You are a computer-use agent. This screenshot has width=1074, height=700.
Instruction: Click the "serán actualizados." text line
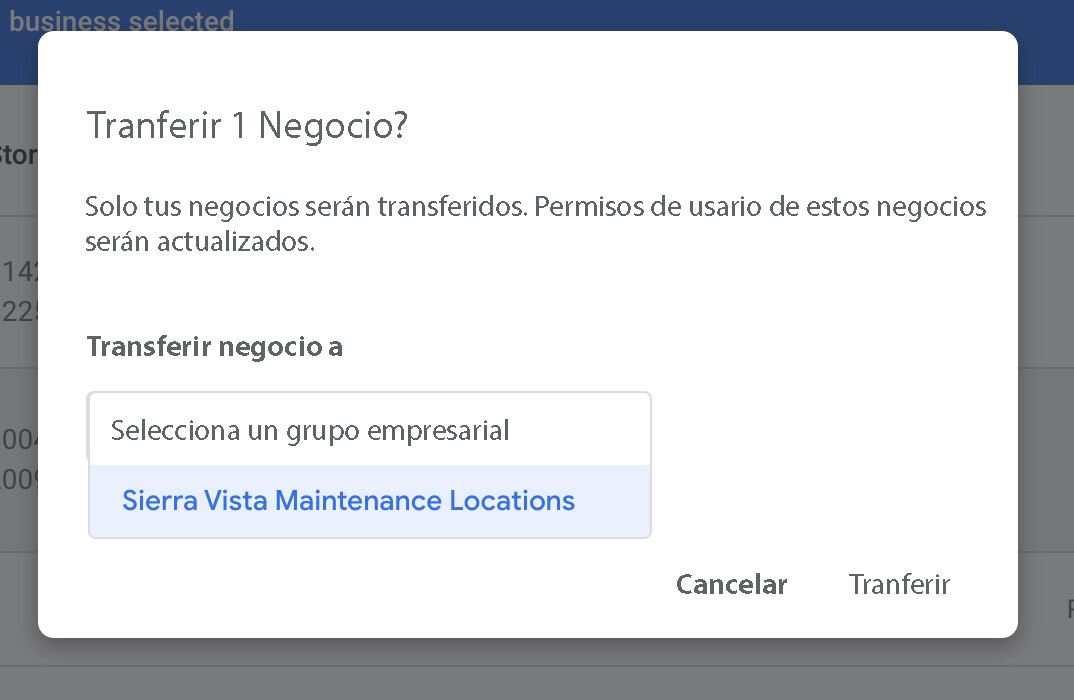pos(200,243)
